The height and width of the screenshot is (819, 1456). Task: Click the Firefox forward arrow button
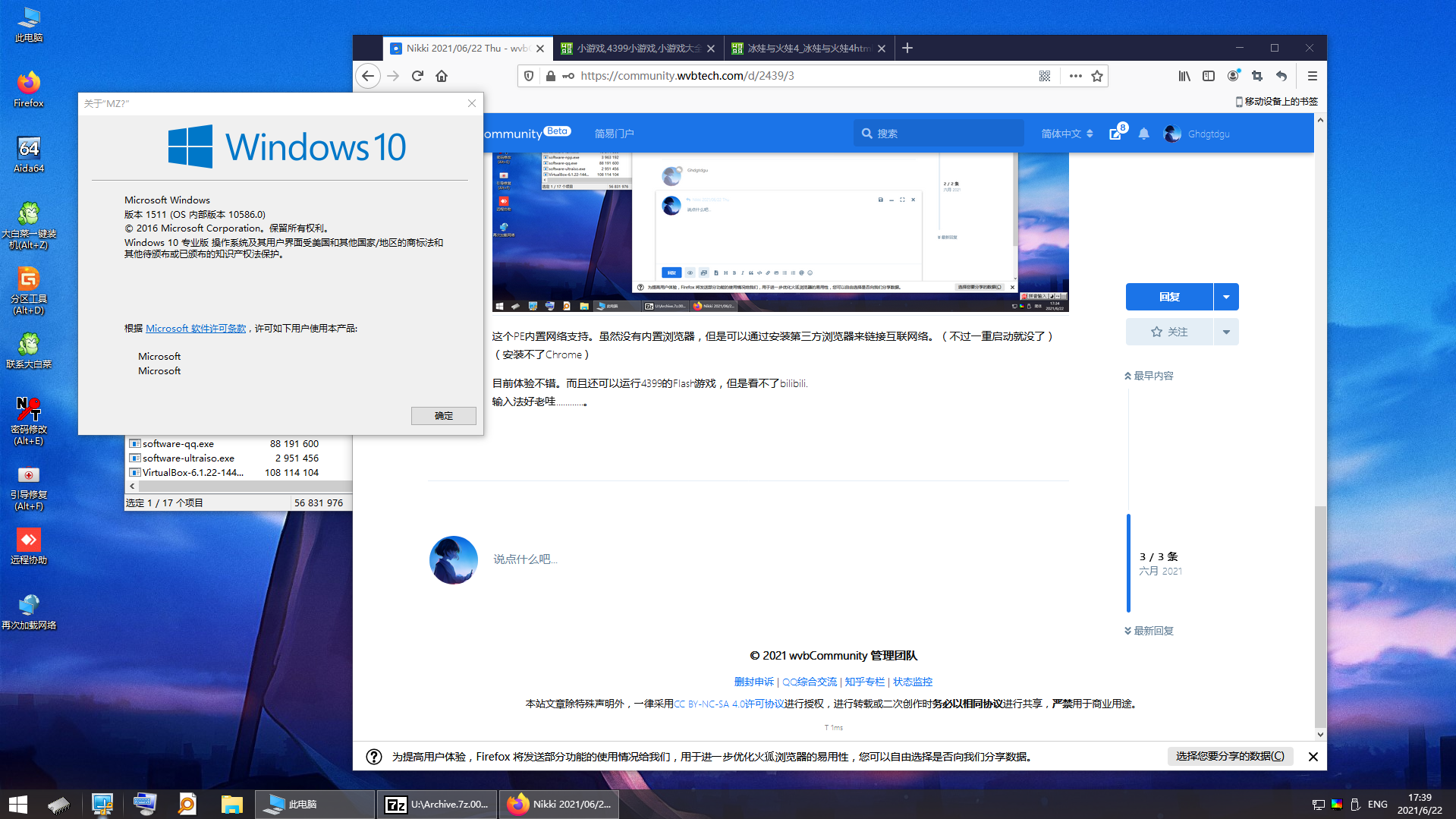tap(393, 76)
